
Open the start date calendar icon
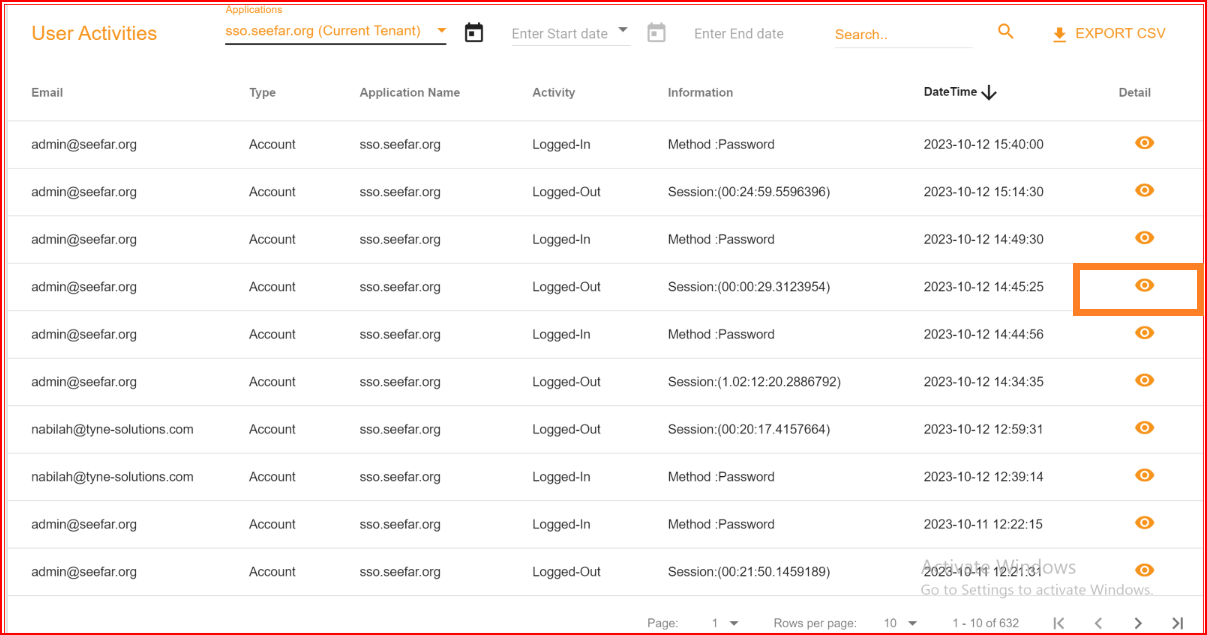(x=474, y=33)
